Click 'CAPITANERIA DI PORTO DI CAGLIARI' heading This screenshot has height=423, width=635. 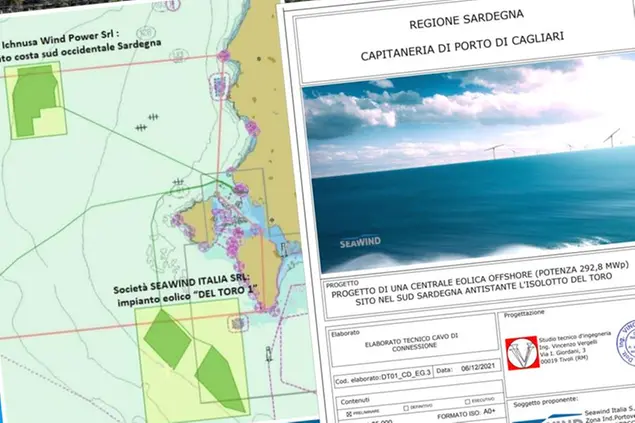pyautogui.click(x=462, y=46)
